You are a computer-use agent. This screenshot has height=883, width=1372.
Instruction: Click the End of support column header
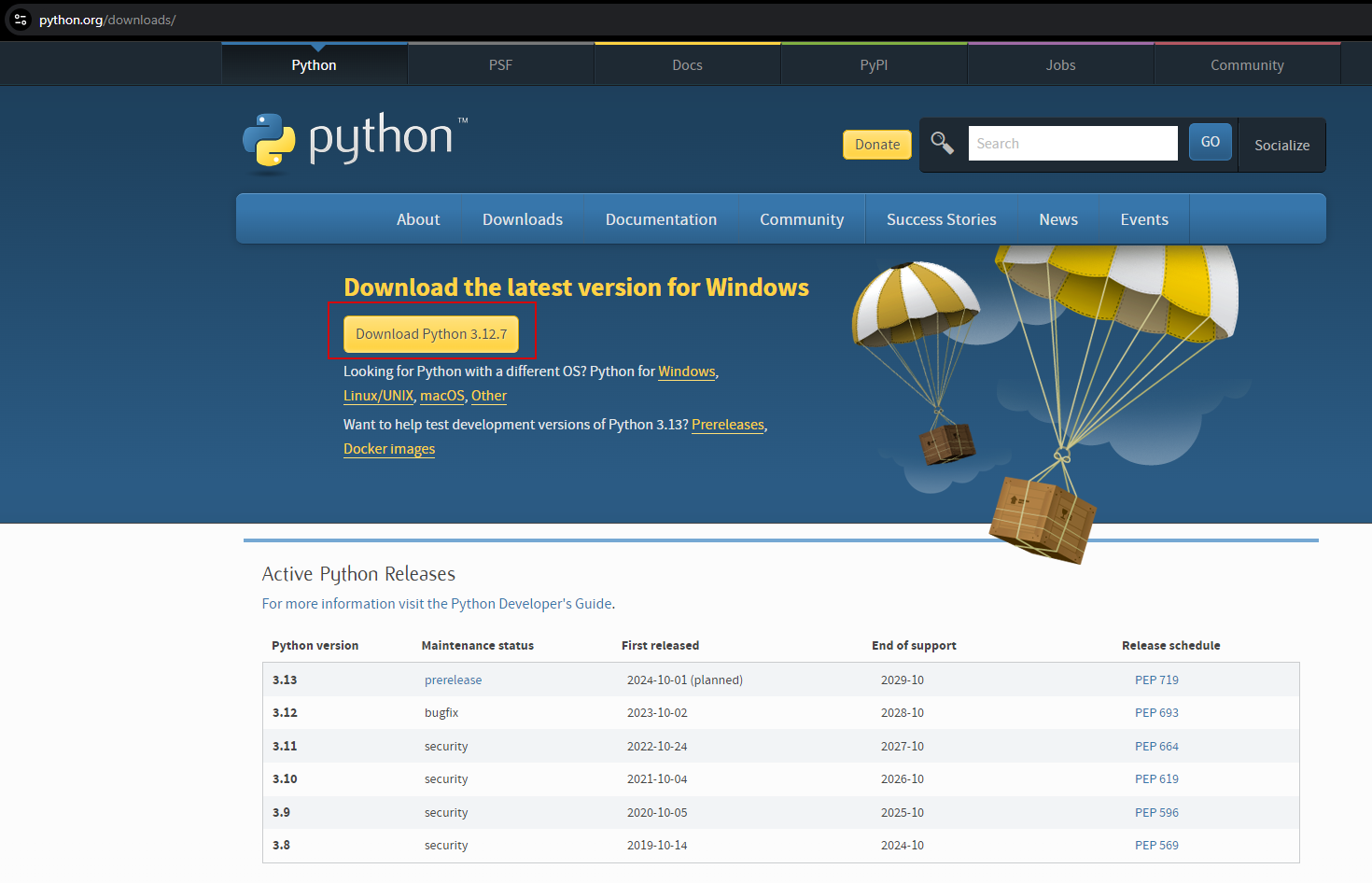[914, 646]
